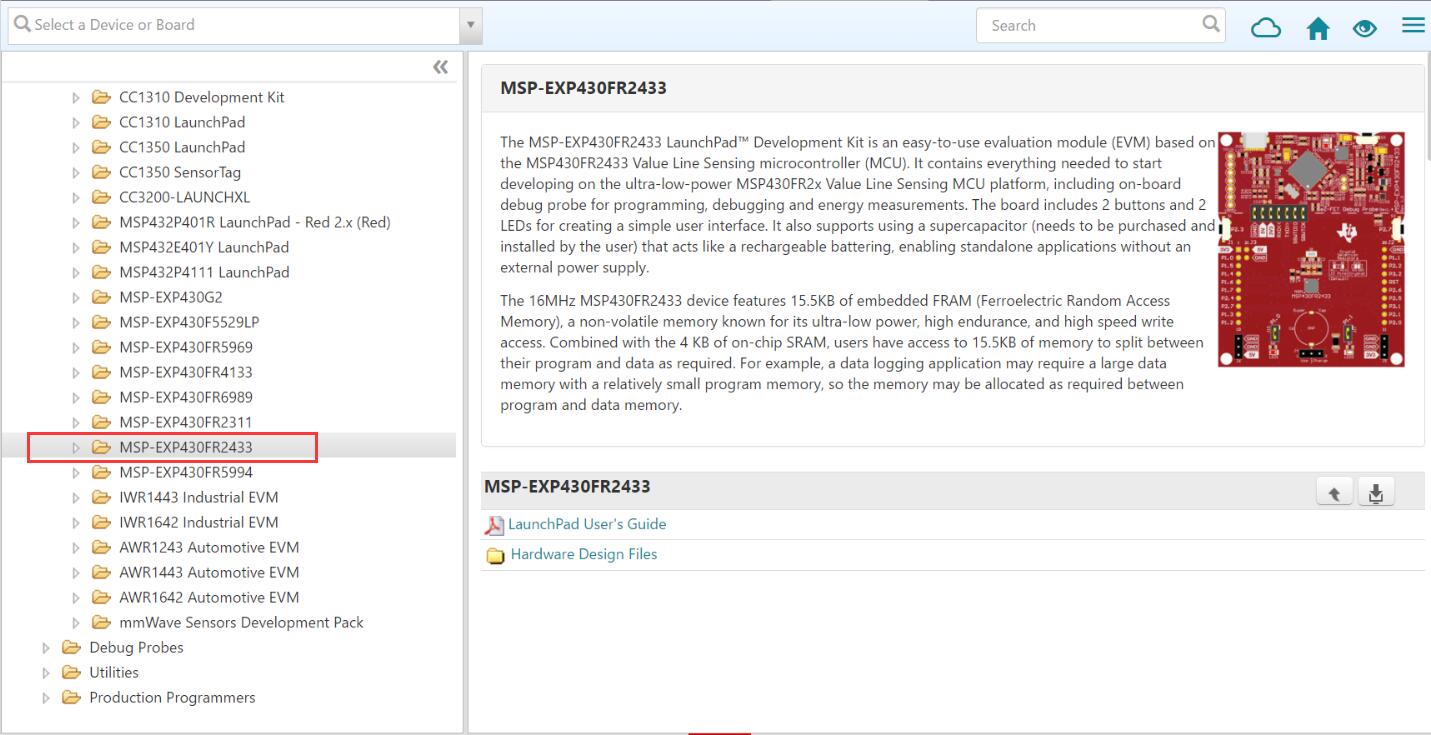Click the IWR1443 Industrial EVM folder icon

tap(101, 497)
